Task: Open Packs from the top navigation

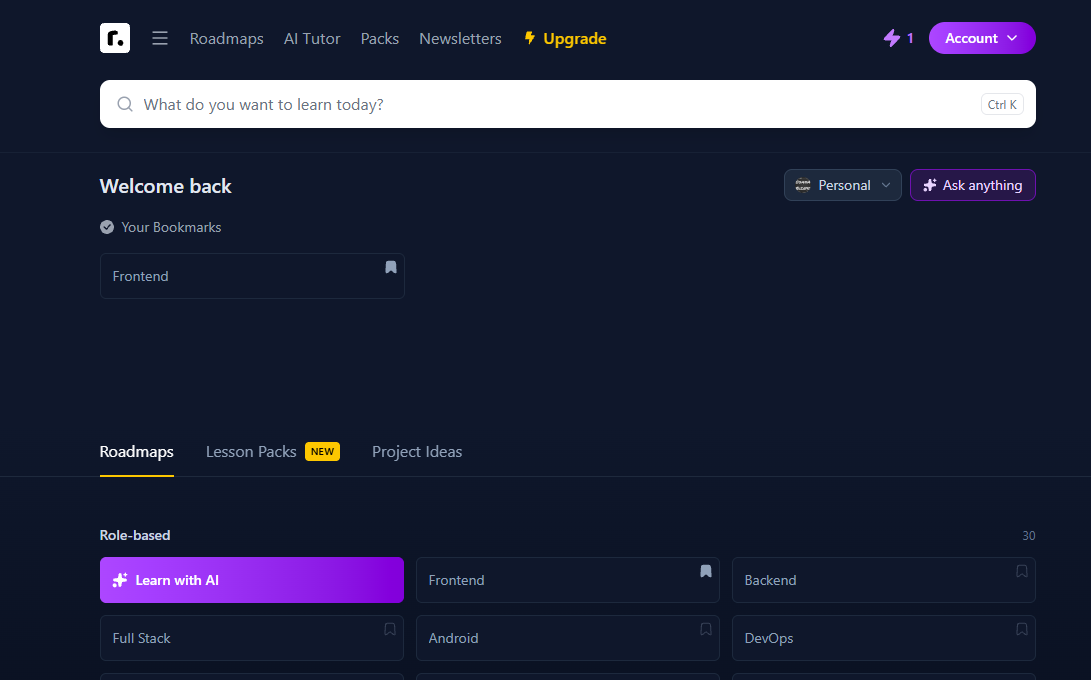Action: click(380, 38)
